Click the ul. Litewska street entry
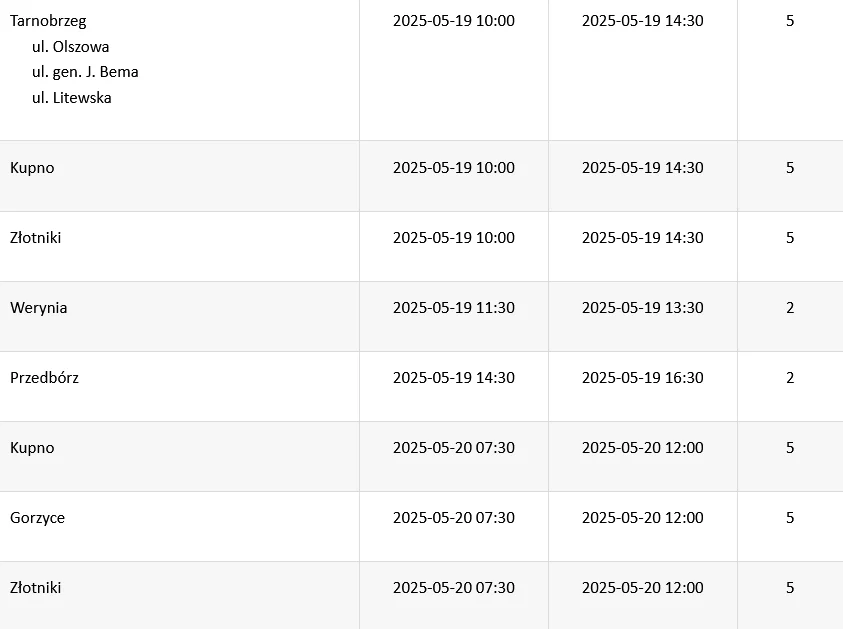 71,98
